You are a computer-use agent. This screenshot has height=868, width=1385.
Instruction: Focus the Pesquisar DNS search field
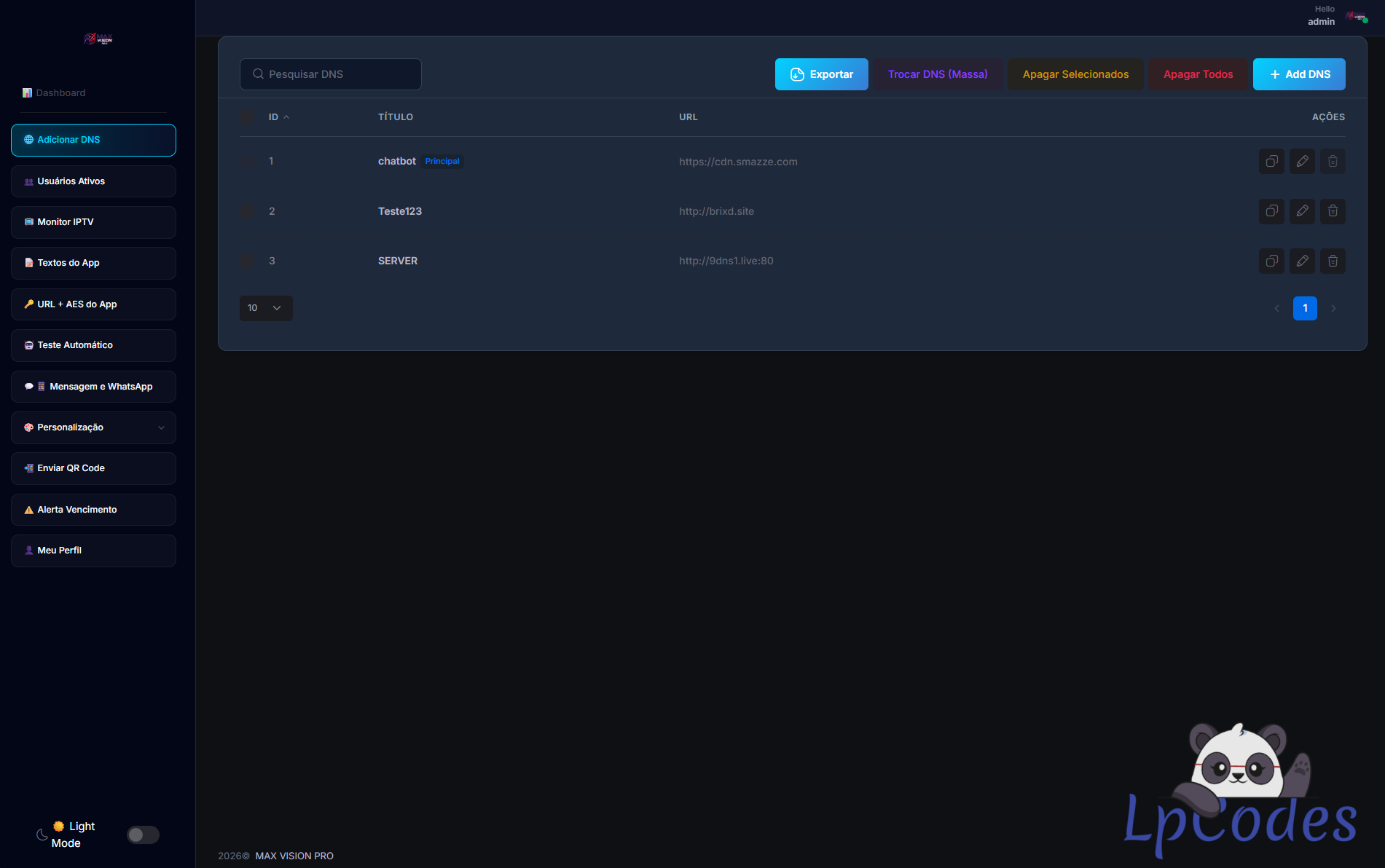(x=331, y=74)
